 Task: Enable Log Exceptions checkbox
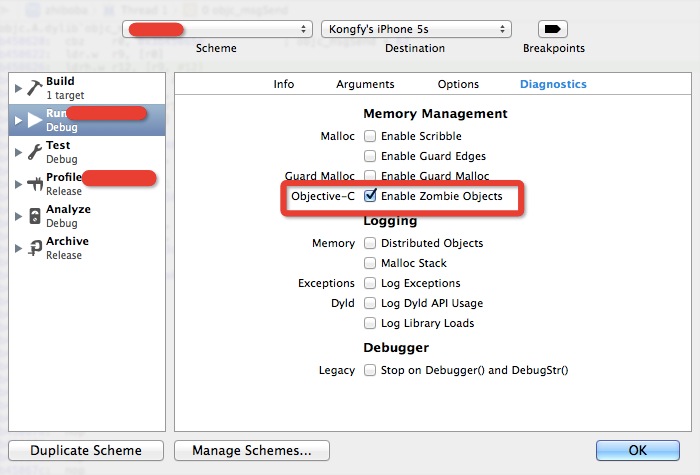tap(370, 283)
